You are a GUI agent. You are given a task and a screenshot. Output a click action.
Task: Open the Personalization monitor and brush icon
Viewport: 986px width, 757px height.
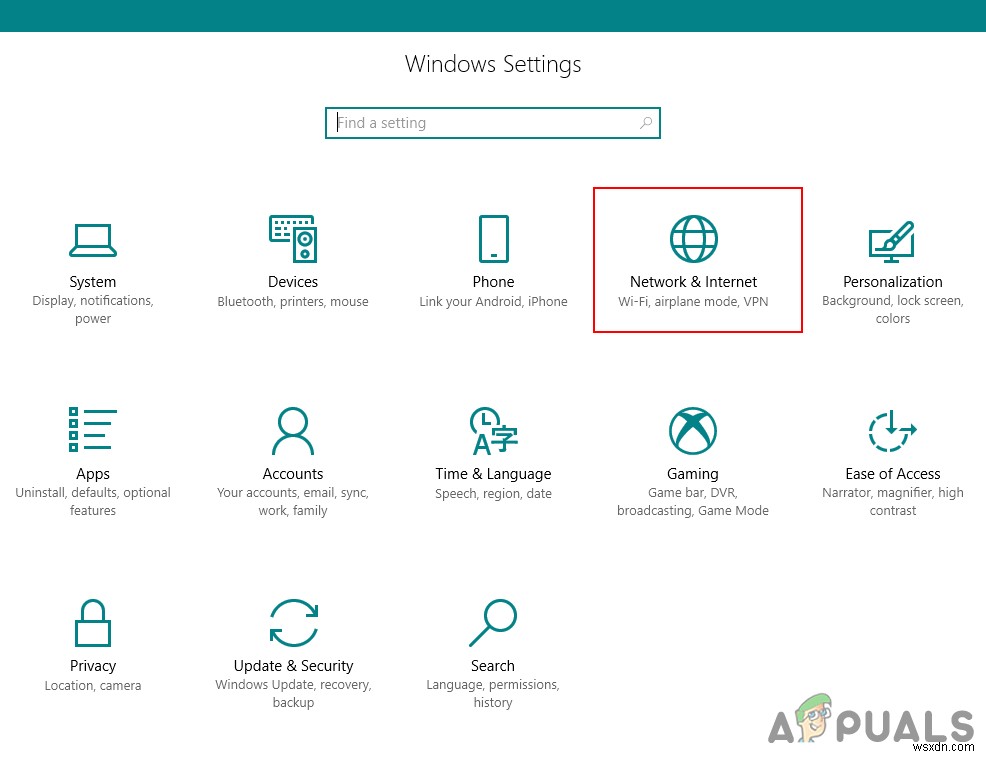coord(892,241)
